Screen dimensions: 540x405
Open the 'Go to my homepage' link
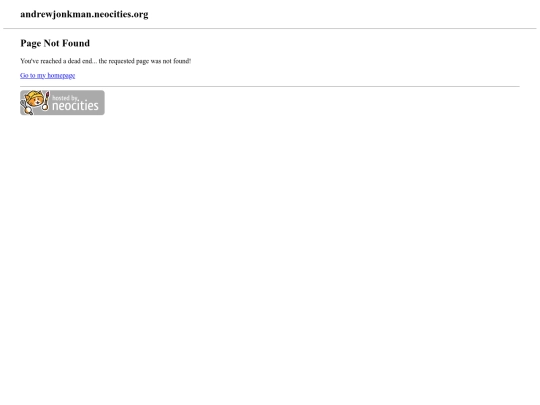pos(48,75)
